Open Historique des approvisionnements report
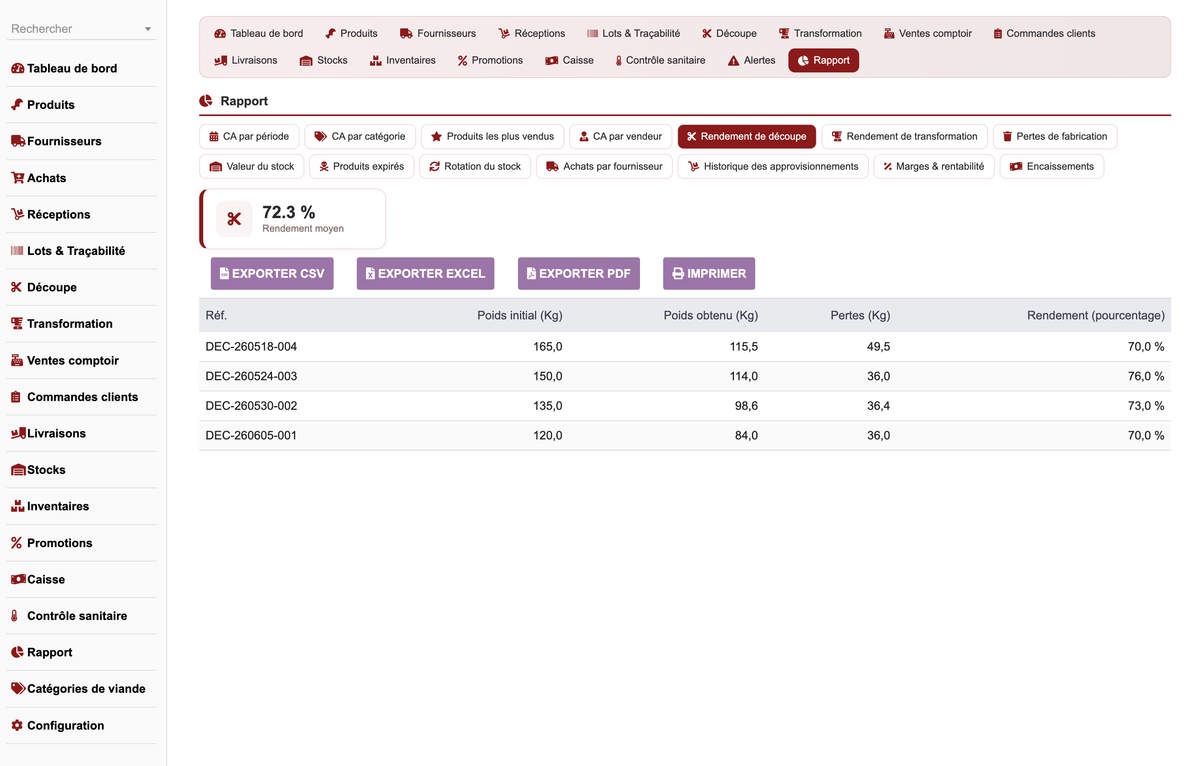 [x=773, y=166]
